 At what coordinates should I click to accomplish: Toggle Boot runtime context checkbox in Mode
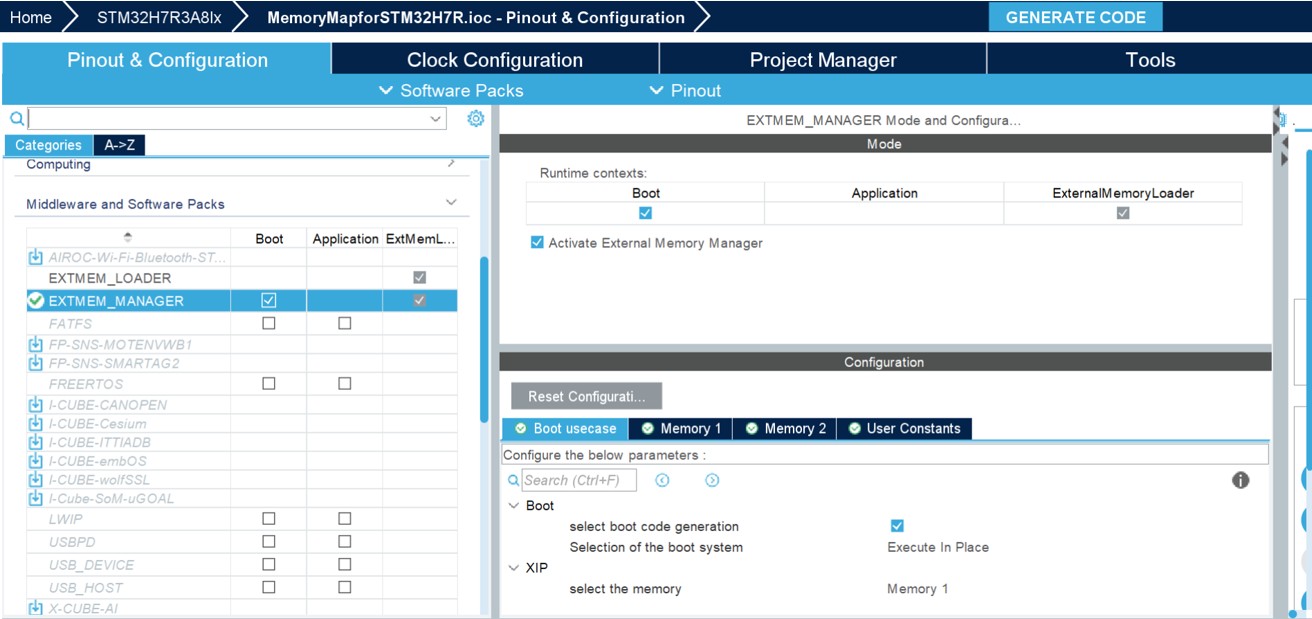coord(645,213)
